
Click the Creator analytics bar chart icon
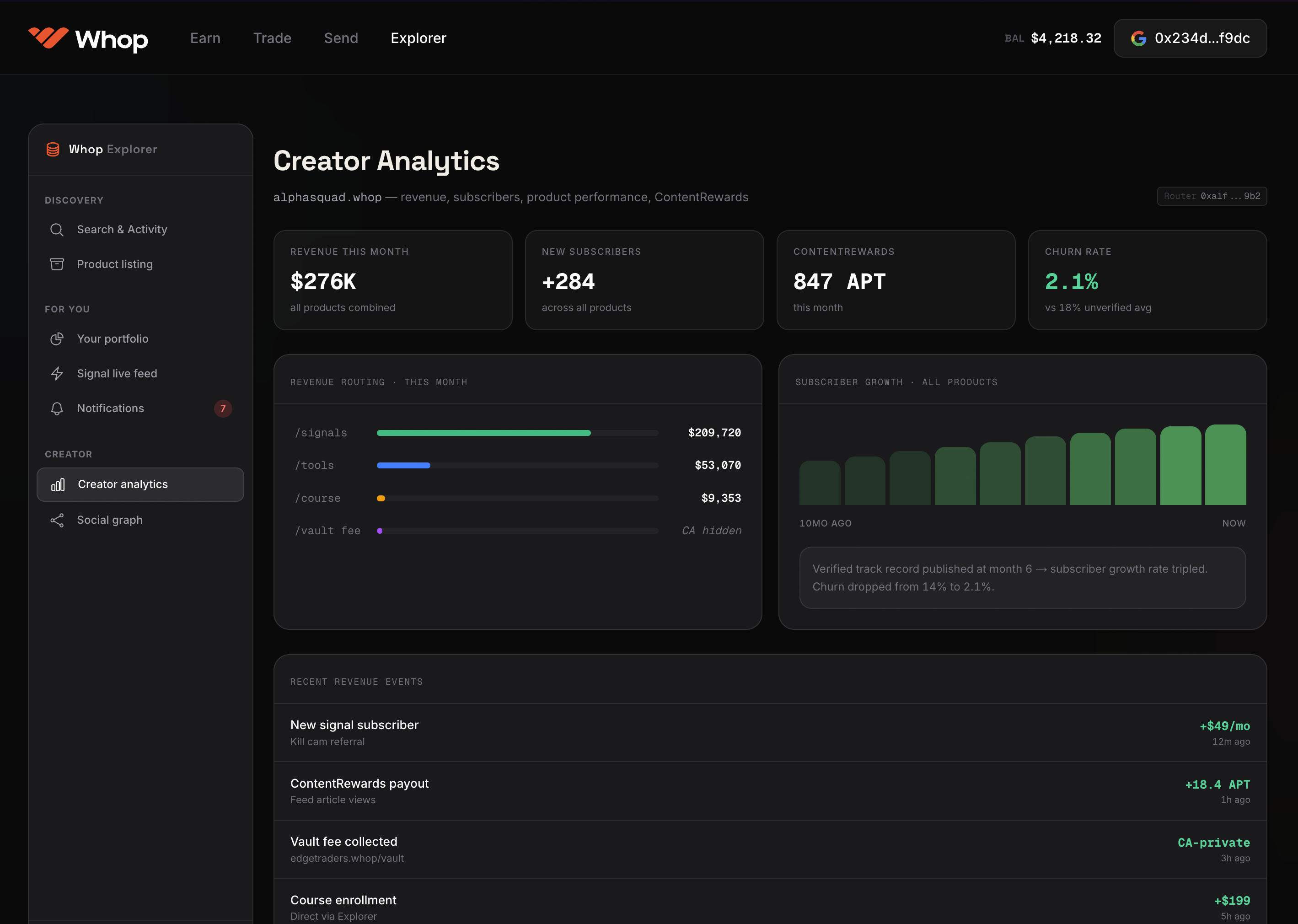tap(58, 484)
